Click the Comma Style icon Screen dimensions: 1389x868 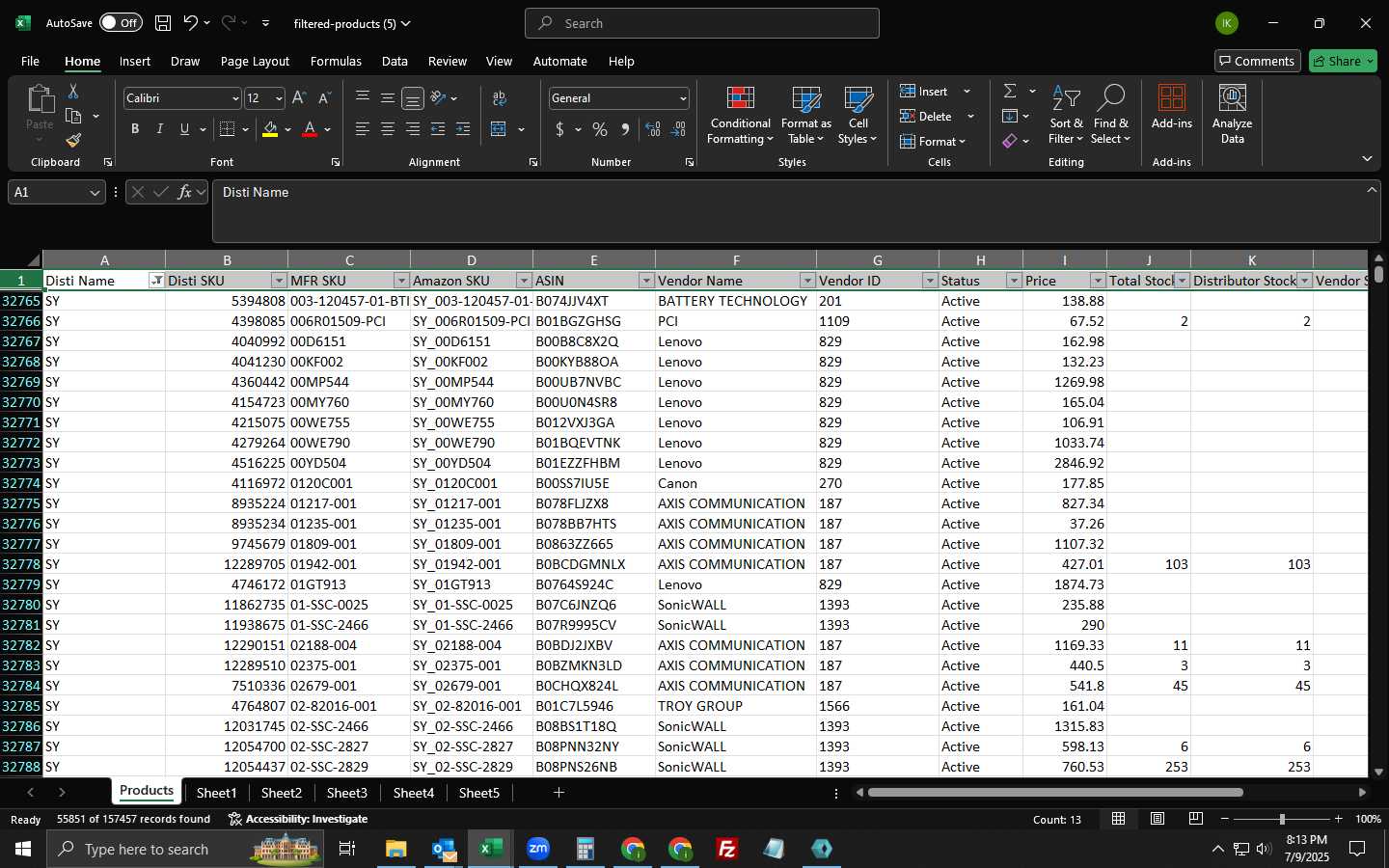[625, 129]
